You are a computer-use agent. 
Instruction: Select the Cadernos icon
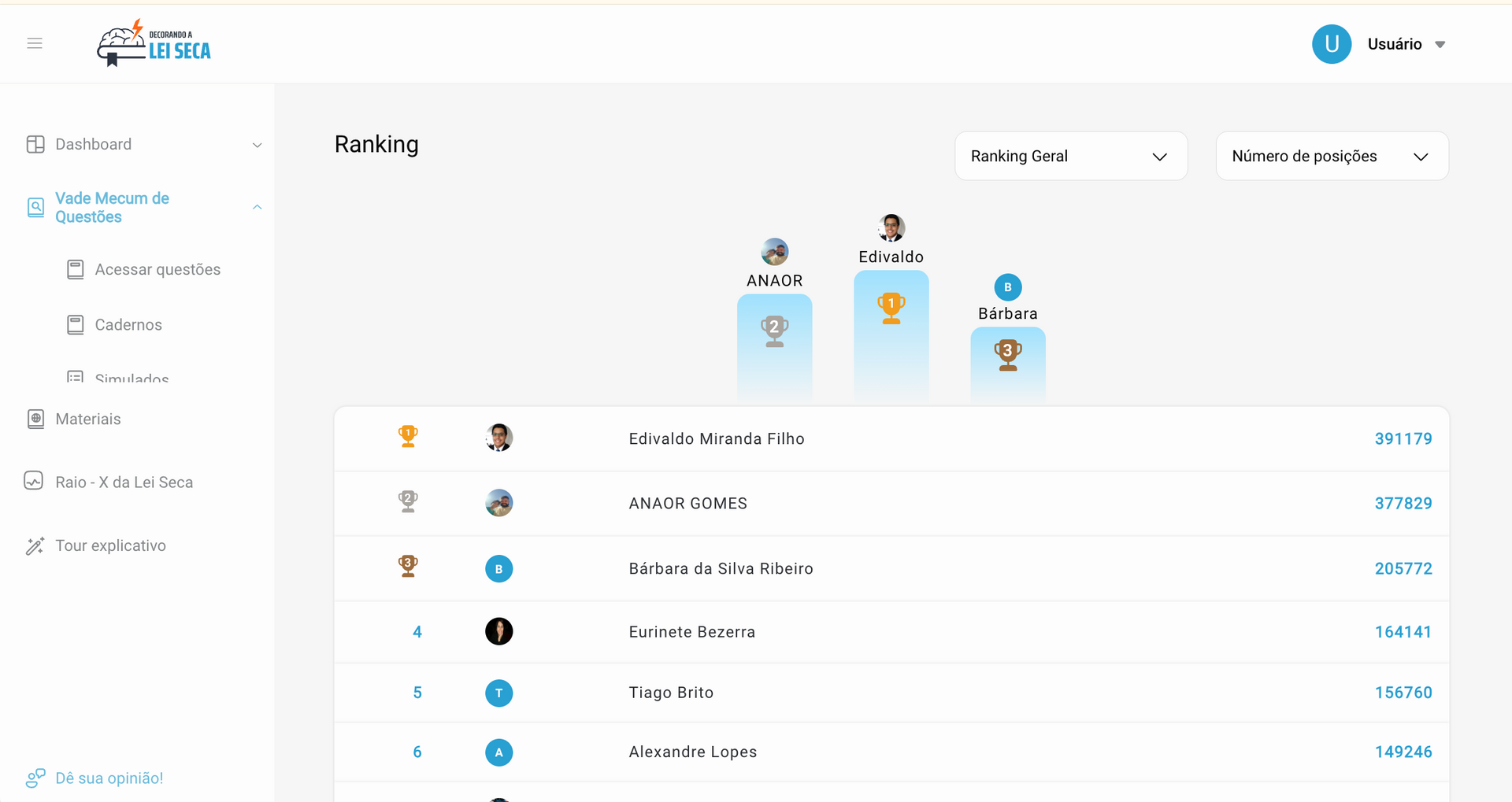76,323
